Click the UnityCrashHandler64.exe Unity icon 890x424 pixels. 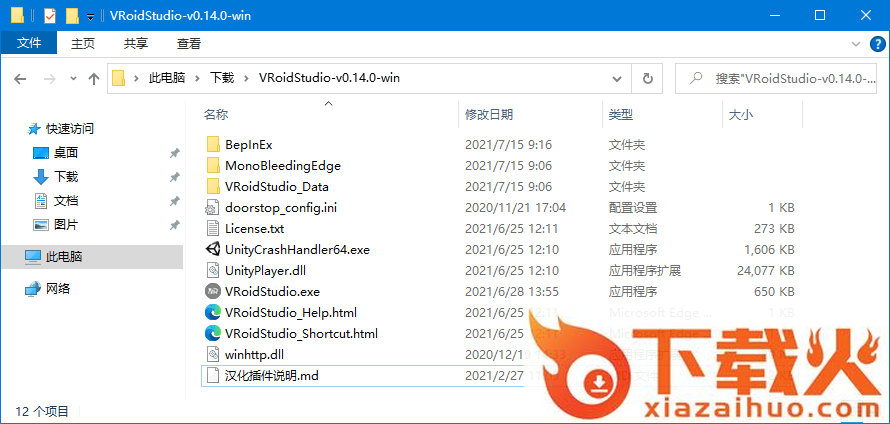pyautogui.click(x=213, y=249)
